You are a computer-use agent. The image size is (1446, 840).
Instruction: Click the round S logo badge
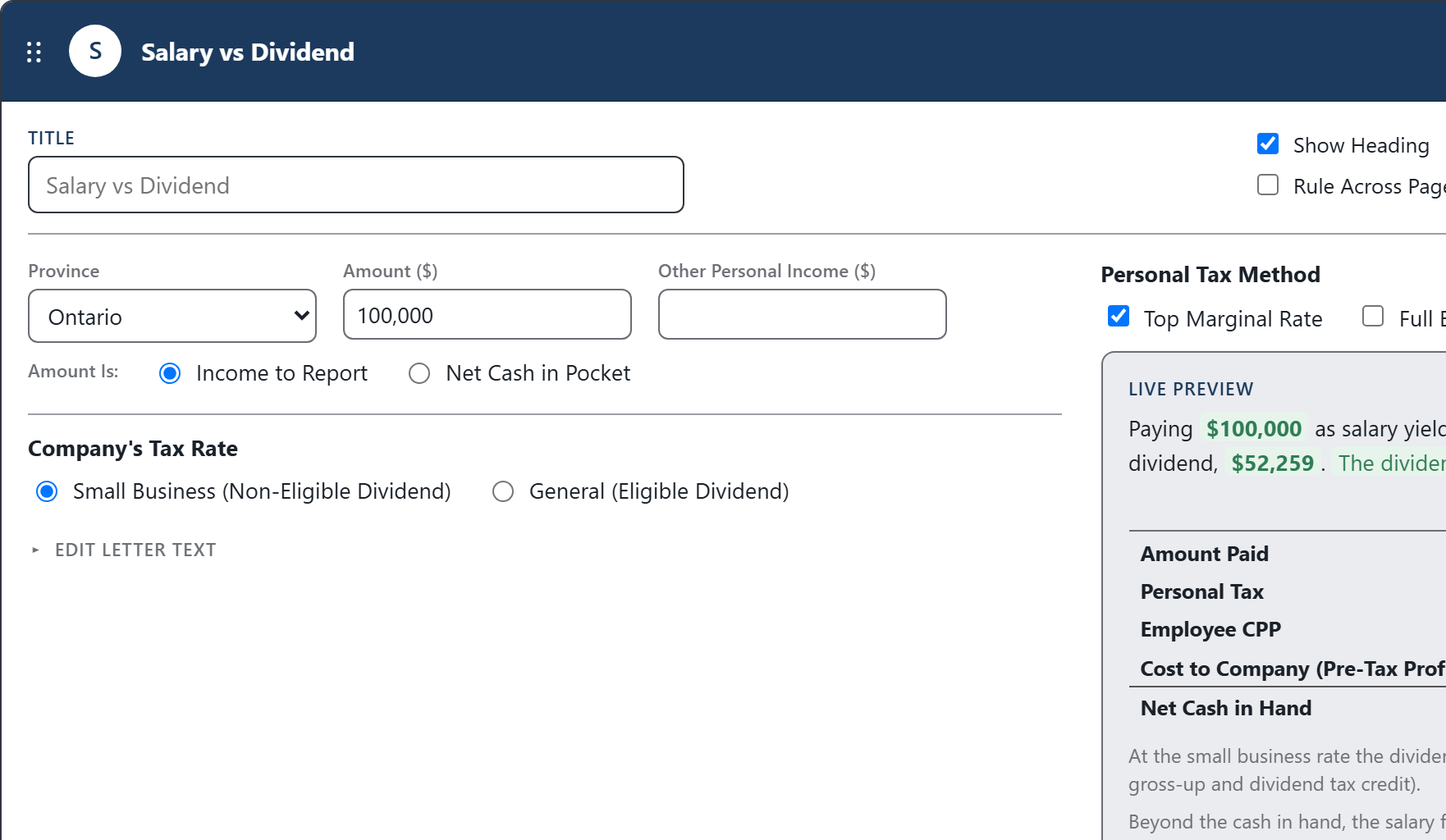point(95,51)
